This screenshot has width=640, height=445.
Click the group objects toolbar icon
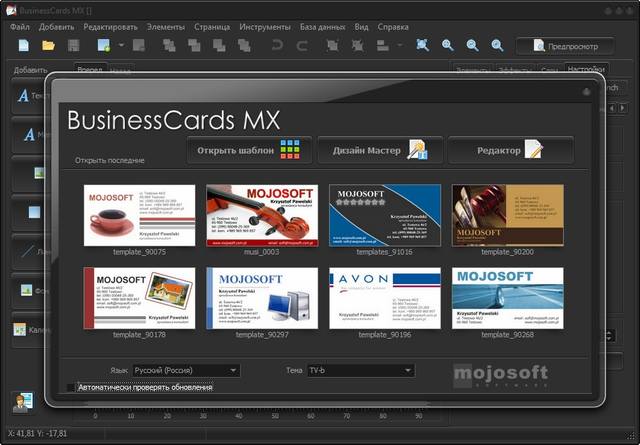click(332, 45)
